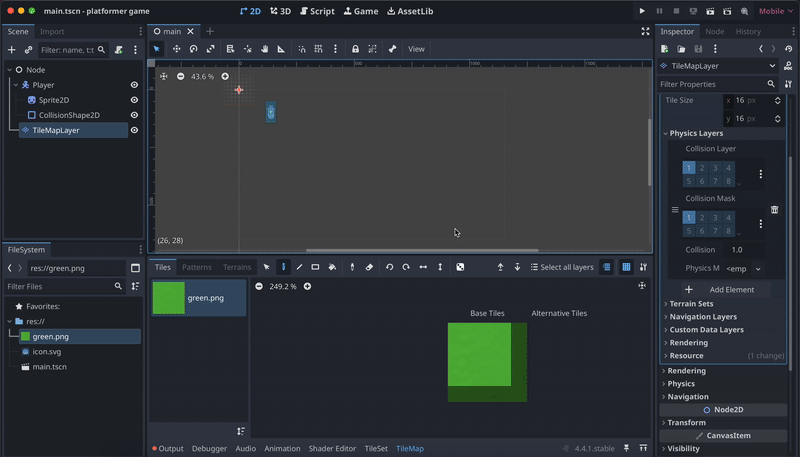The image size is (800, 457).
Task: Switch to the Script workspace
Action: tap(316, 11)
